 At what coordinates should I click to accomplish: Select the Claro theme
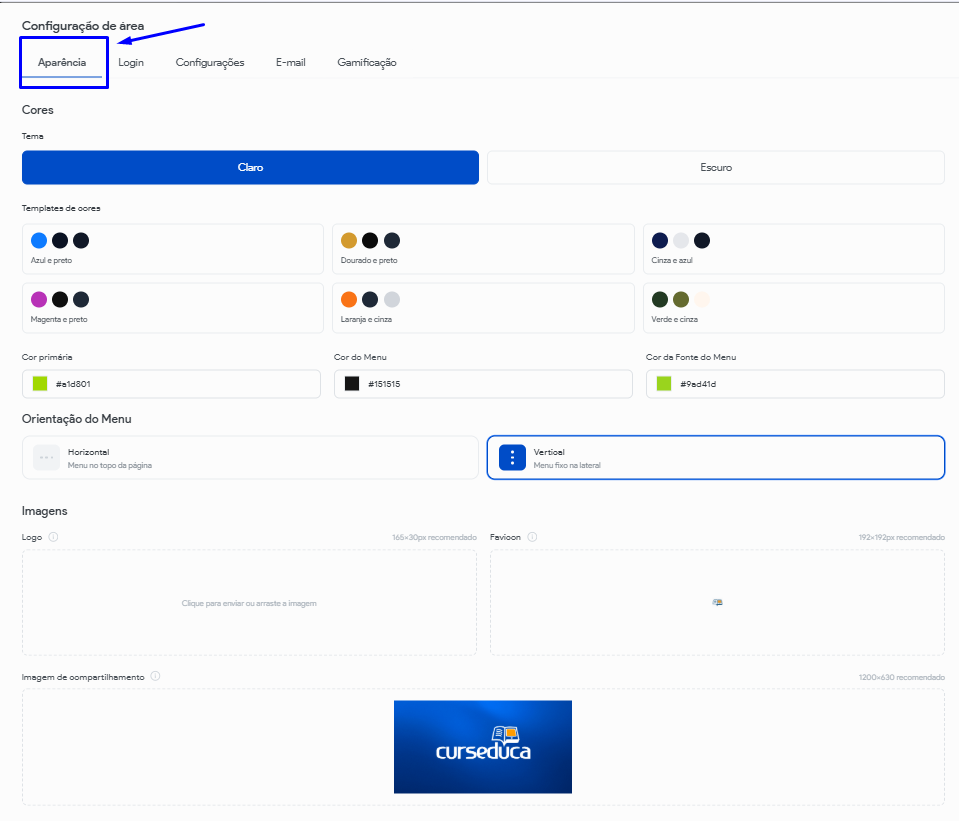250,168
